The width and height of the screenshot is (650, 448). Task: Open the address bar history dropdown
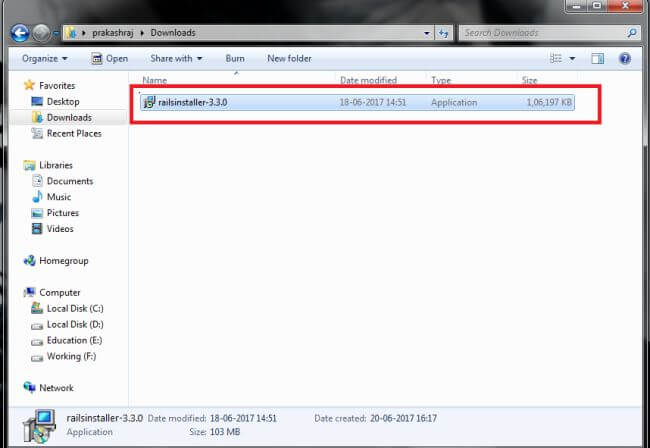[427, 33]
